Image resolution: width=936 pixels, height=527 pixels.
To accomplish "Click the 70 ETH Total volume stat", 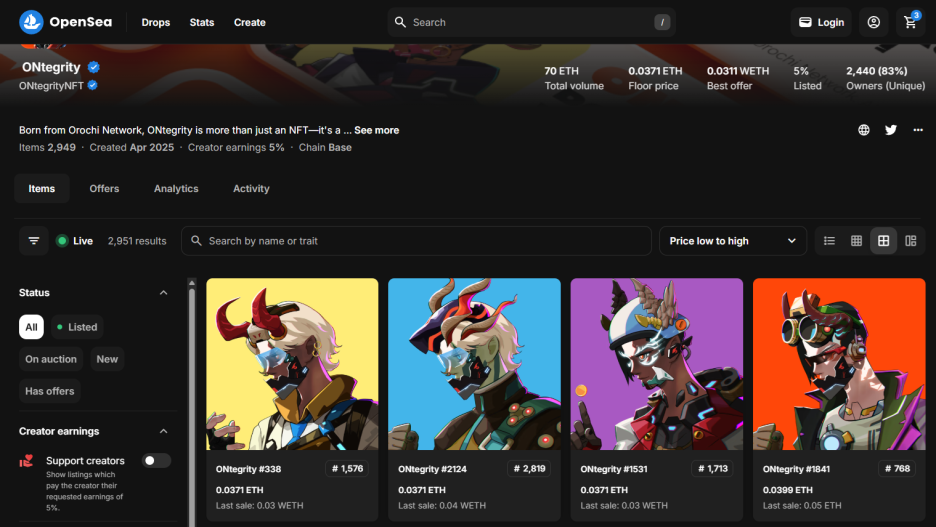I will (574, 78).
